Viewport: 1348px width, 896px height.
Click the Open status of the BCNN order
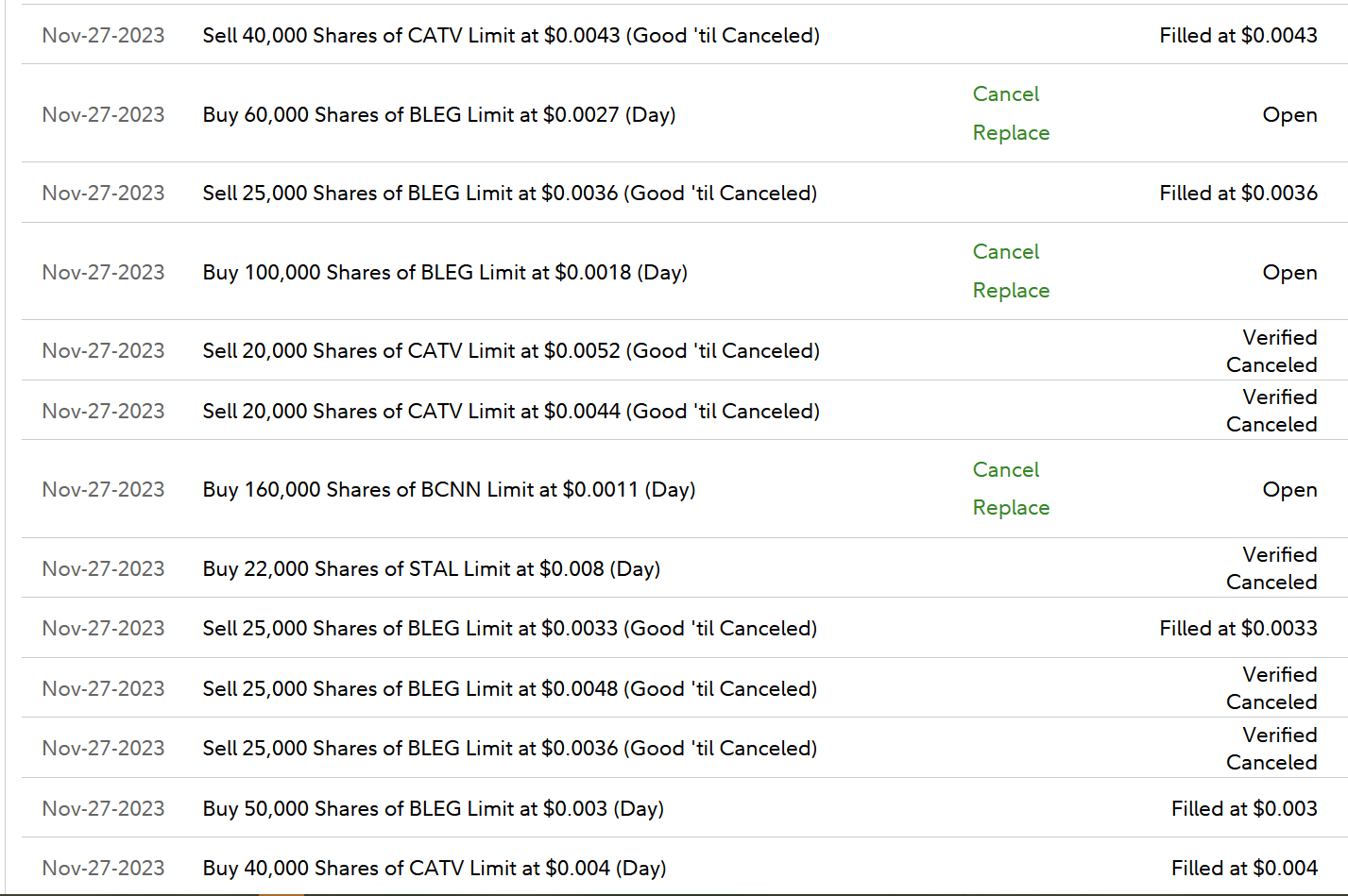1289,490
